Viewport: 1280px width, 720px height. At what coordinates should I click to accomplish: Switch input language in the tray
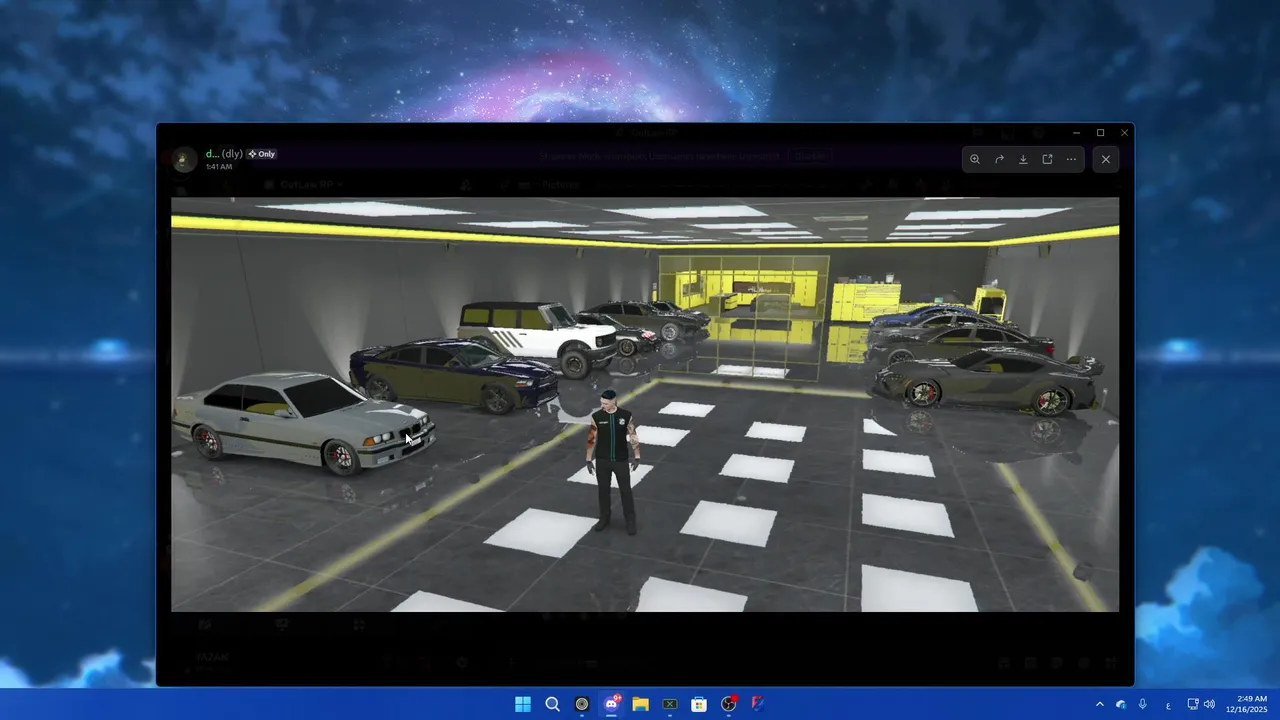tap(1168, 704)
